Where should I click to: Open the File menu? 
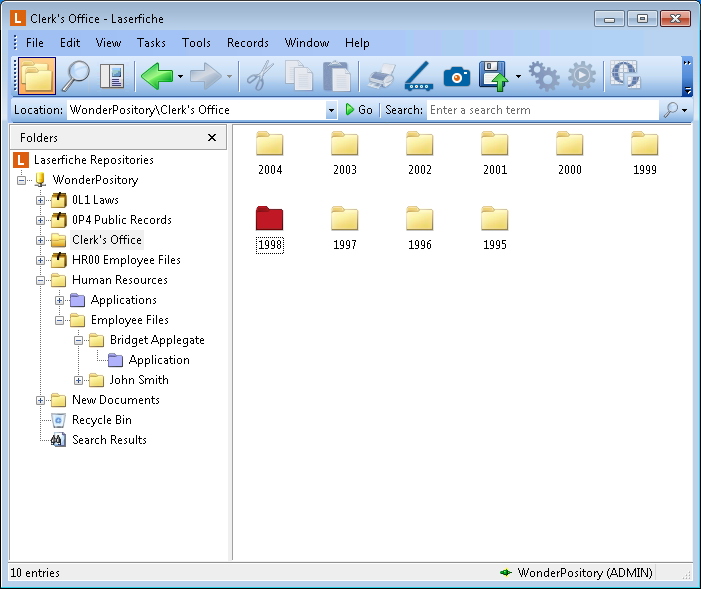34,43
